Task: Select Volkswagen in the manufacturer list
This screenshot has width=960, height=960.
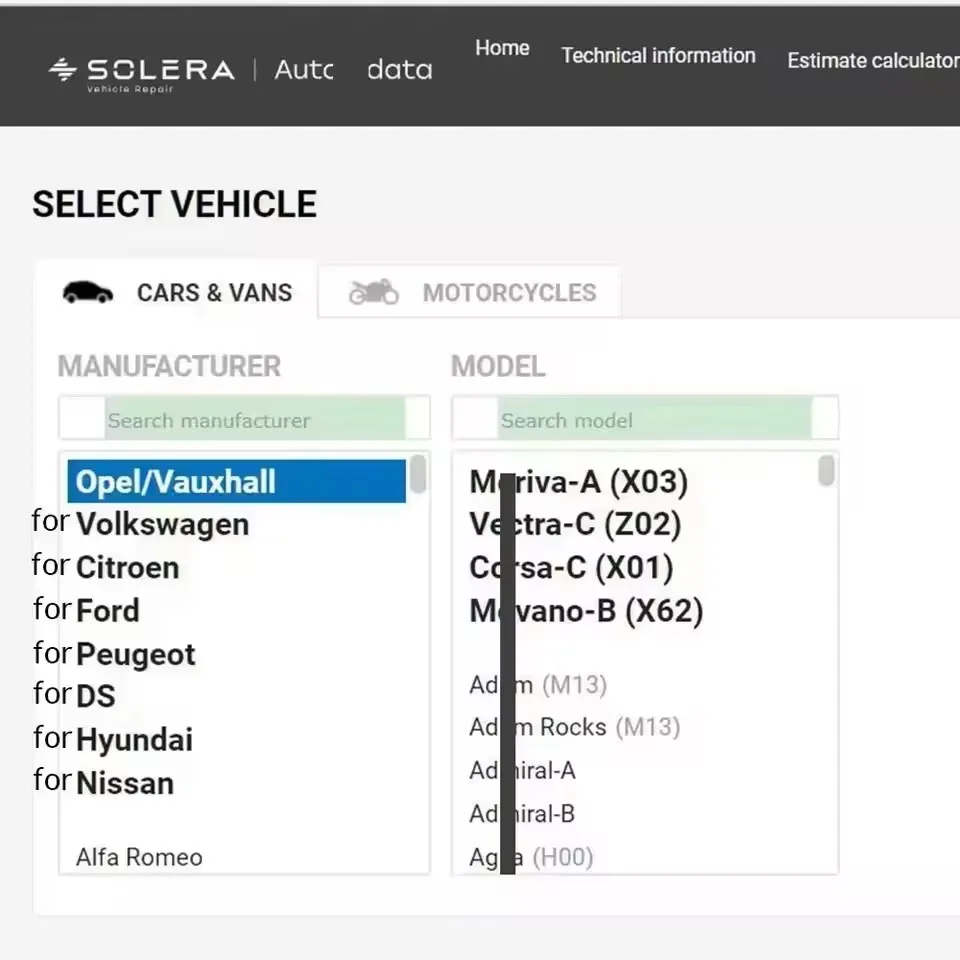Action: pos(162,523)
